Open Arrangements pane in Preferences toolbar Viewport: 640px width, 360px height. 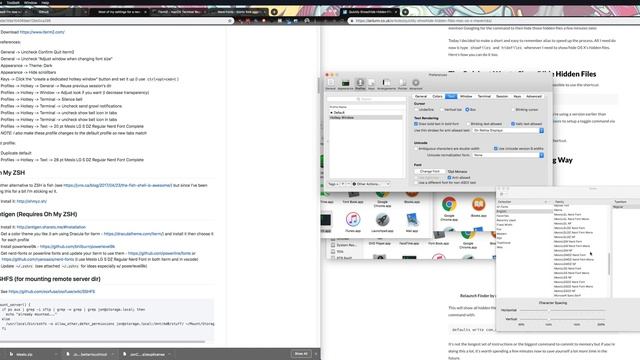pyautogui.click(x=386, y=84)
